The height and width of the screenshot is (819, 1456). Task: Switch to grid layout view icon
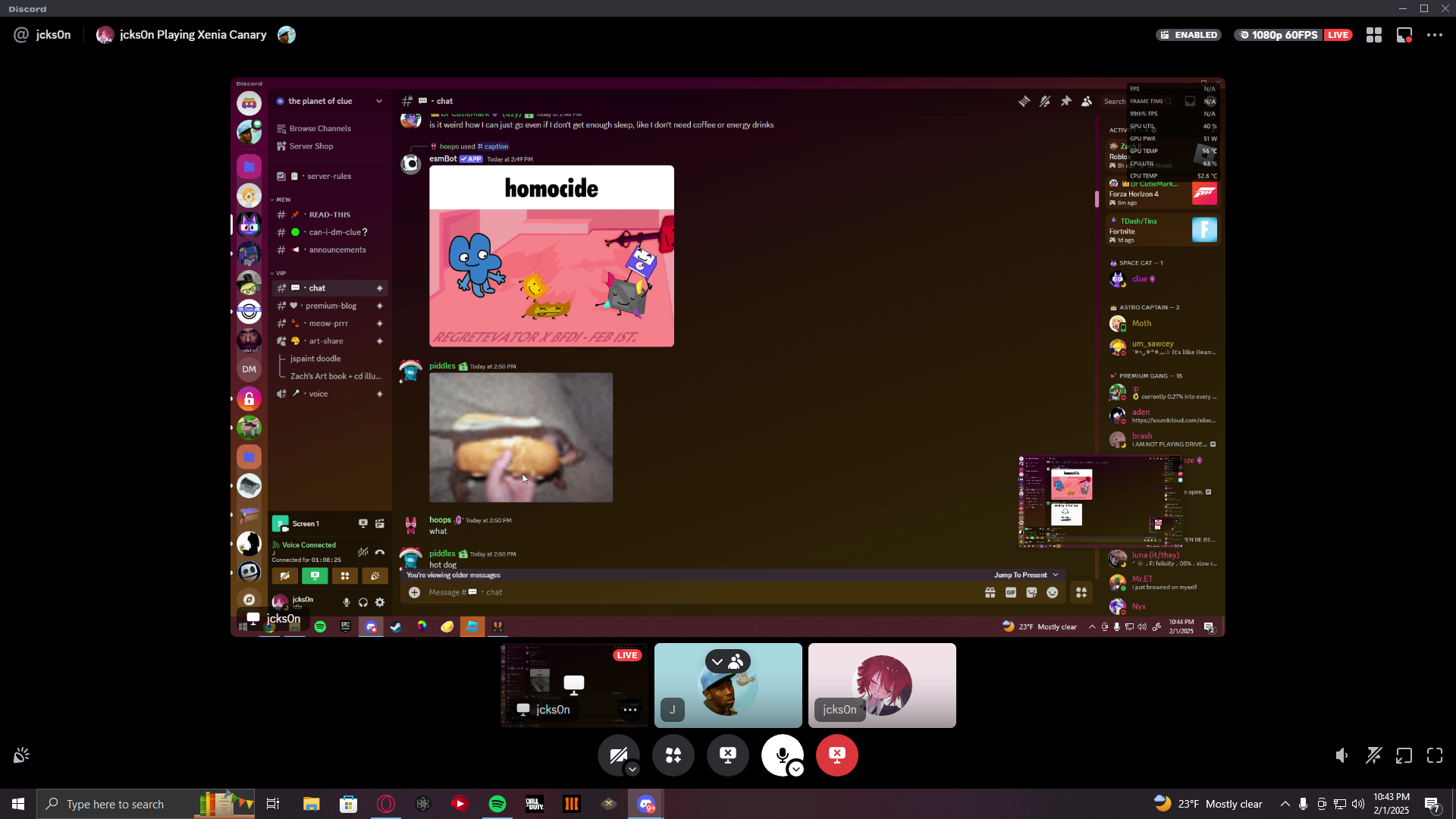click(1373, 35)
